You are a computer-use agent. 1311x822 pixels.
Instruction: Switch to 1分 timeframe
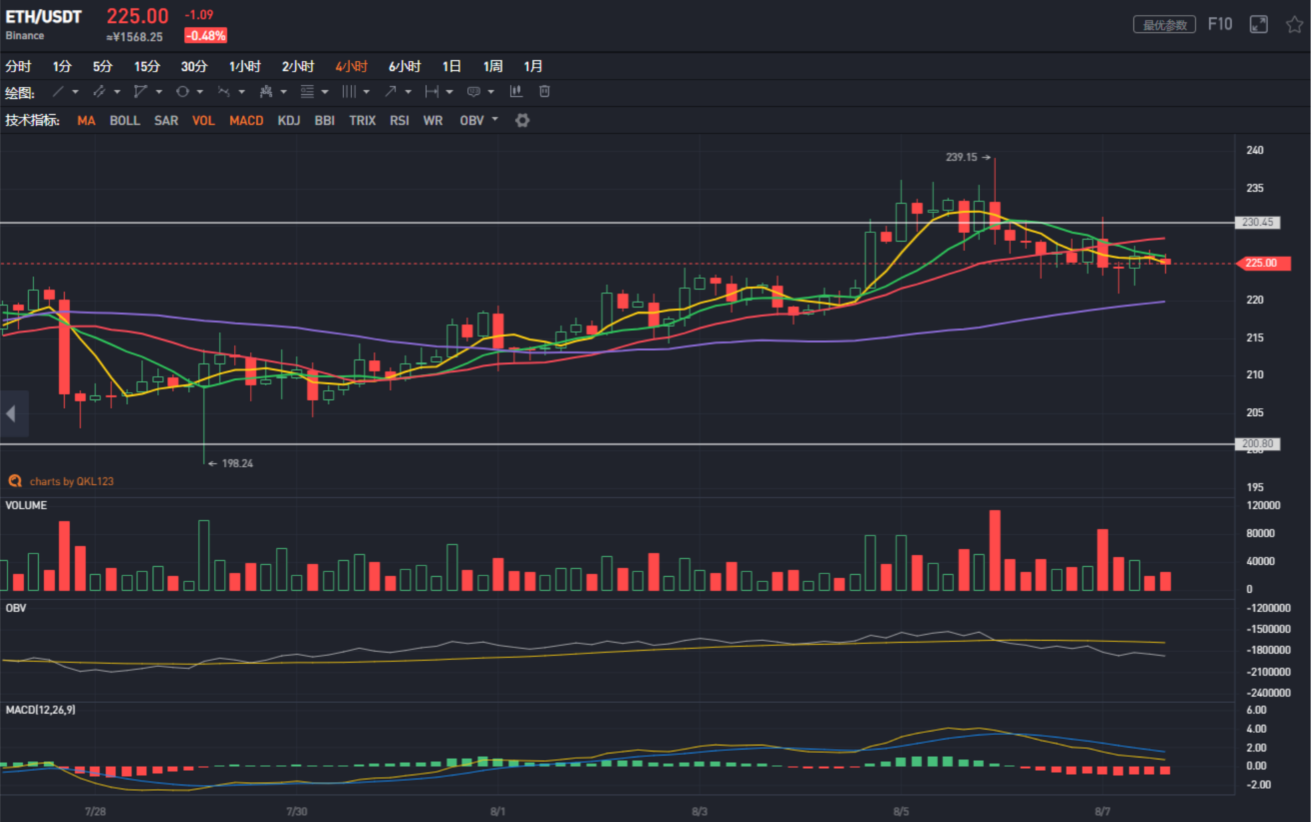tap(62, 66)
